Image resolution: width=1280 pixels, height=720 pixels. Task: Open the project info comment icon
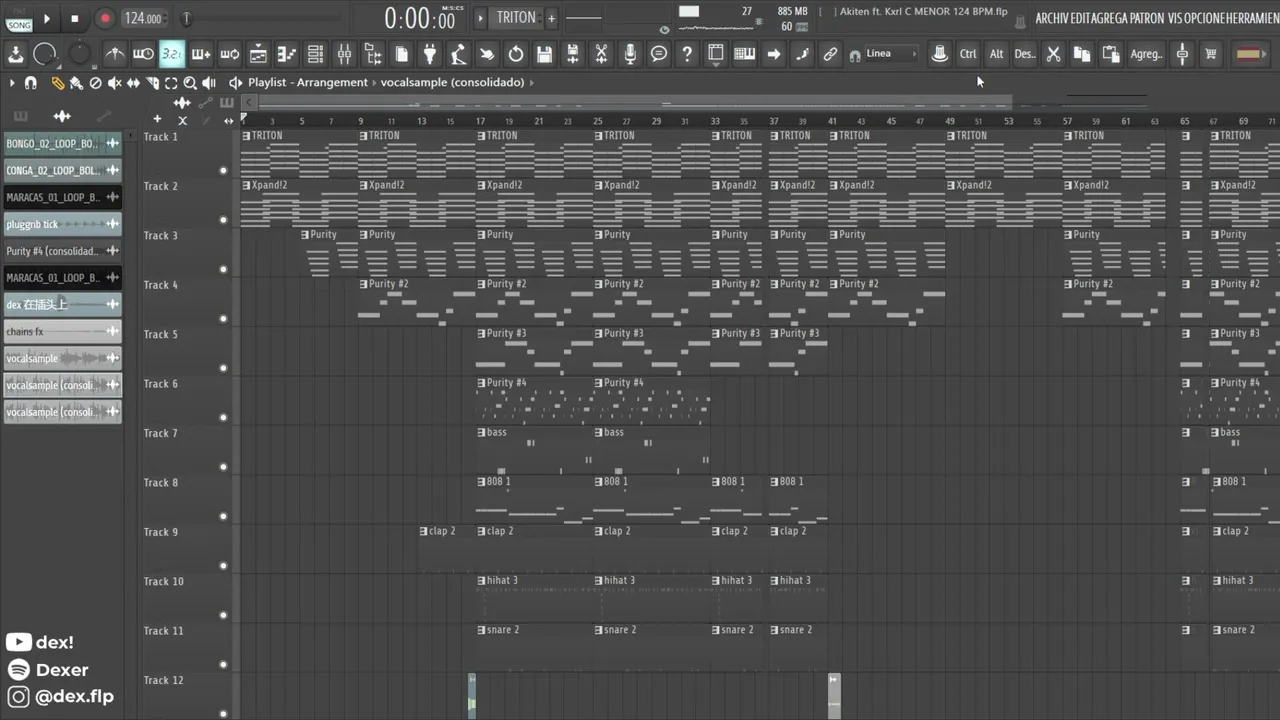coord(658,54)
